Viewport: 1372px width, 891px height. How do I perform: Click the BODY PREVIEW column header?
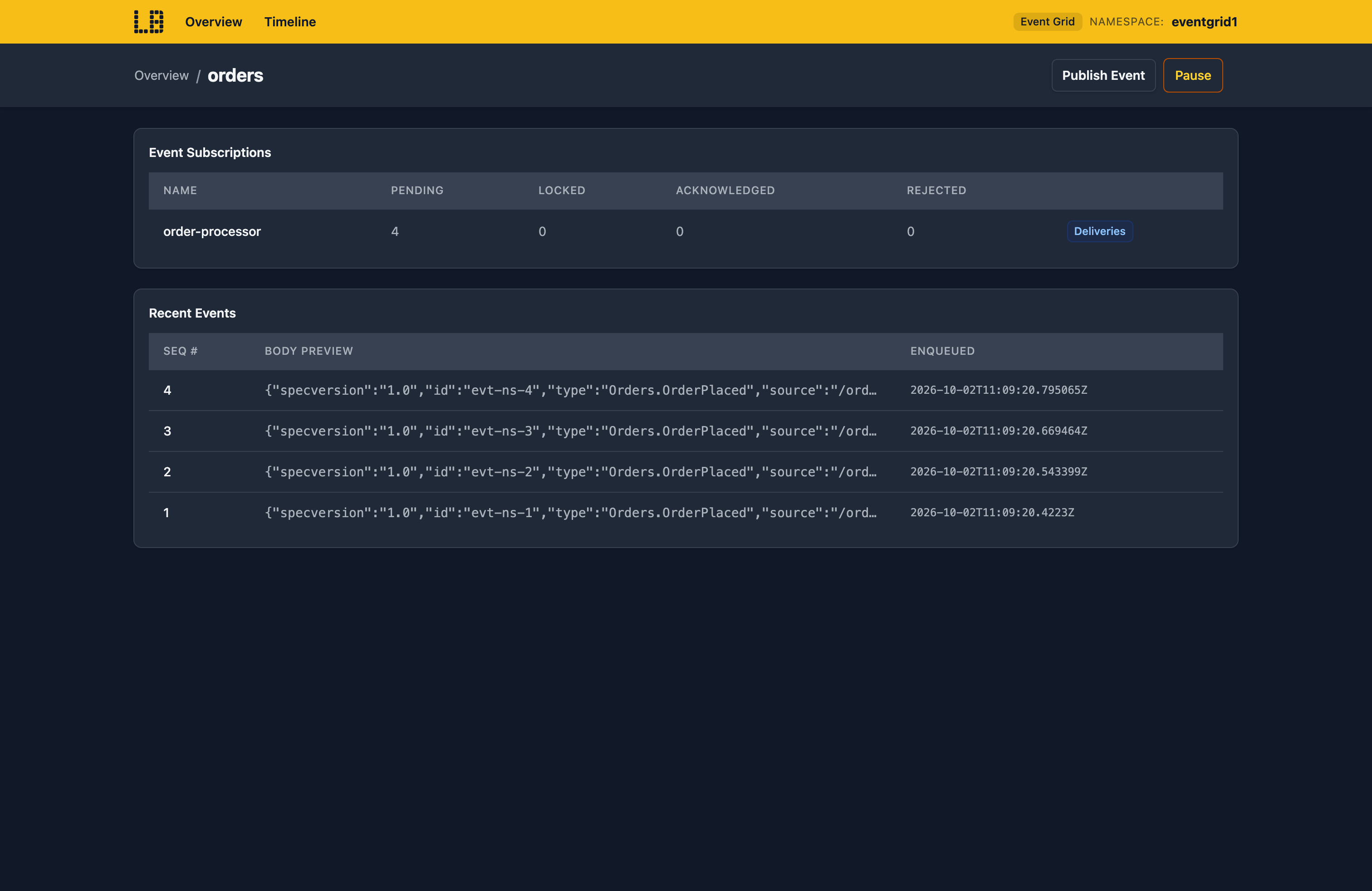[x=309, y=352]
